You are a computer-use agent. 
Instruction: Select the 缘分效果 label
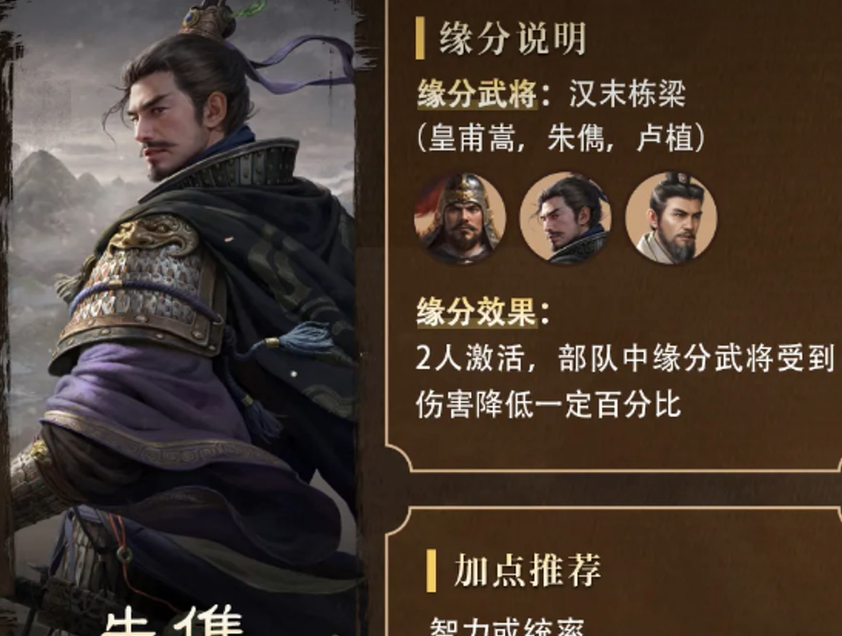(x=477, y=312)
